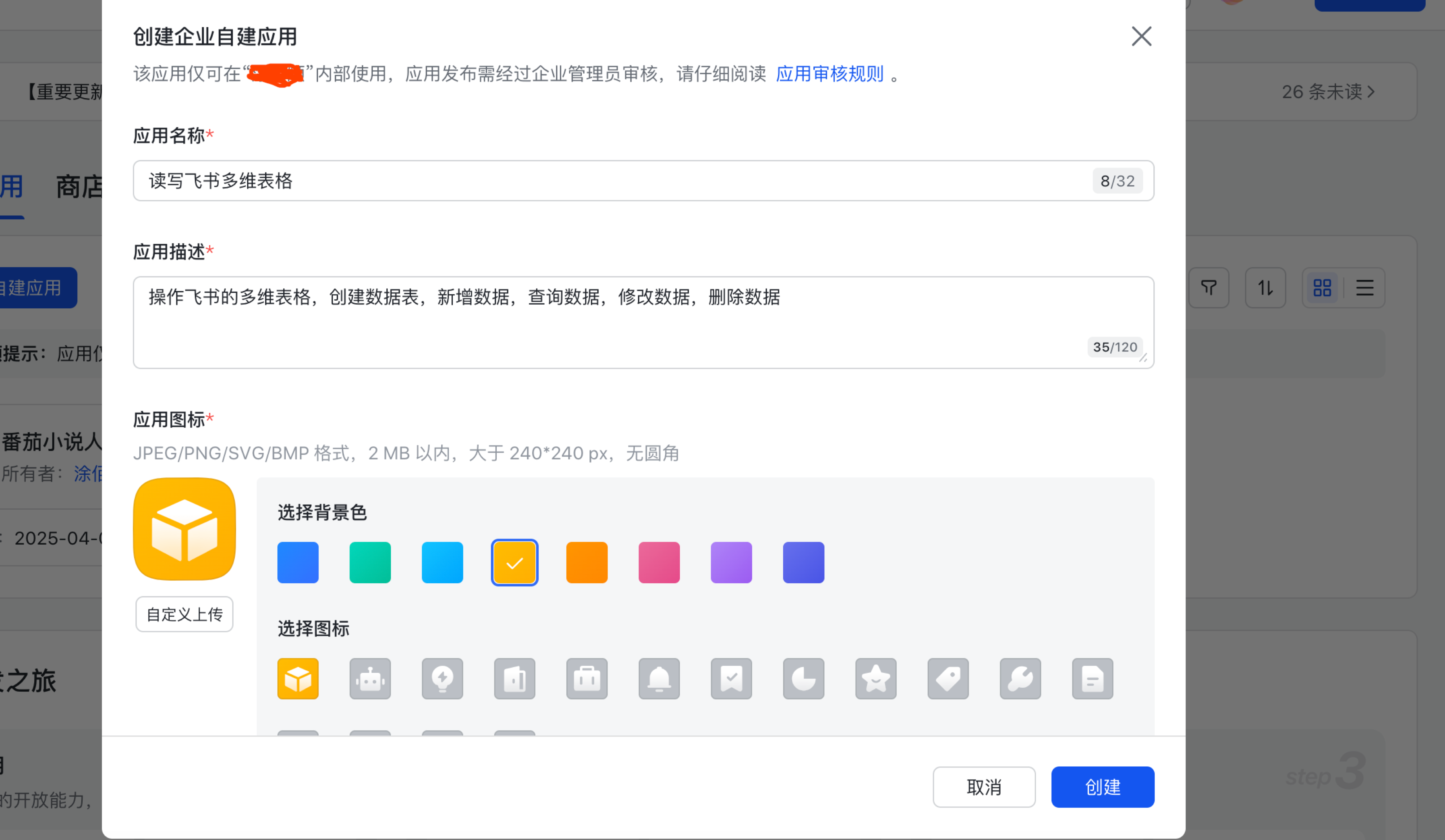Pick the price tag icon

(948, 678)
